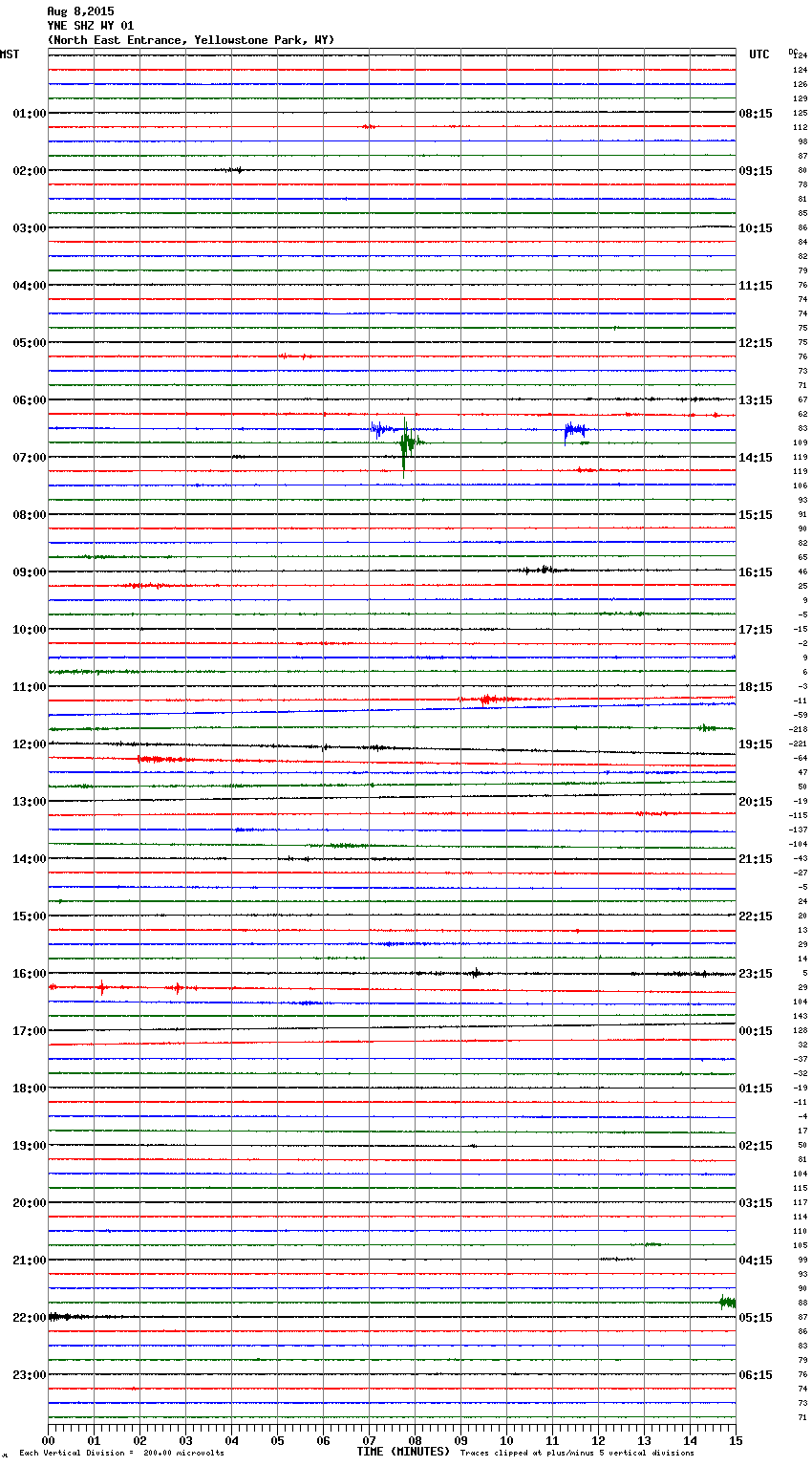812x1466 pixels.
Task: Select the '03:15' UTC time label
Action: [x=756, y=1203]
